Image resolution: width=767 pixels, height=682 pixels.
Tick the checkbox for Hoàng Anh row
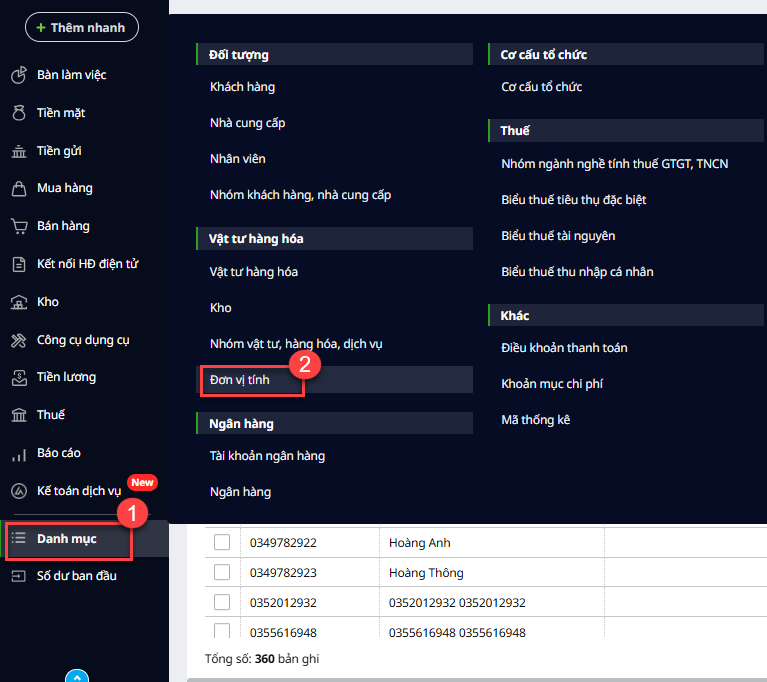(222, 543)
